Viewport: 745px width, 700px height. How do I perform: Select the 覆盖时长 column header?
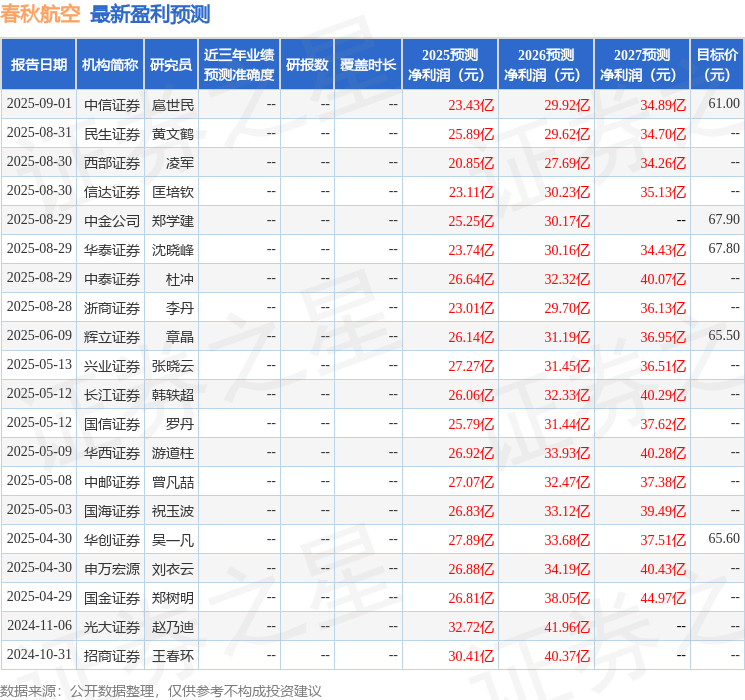(x=368, y=65)
